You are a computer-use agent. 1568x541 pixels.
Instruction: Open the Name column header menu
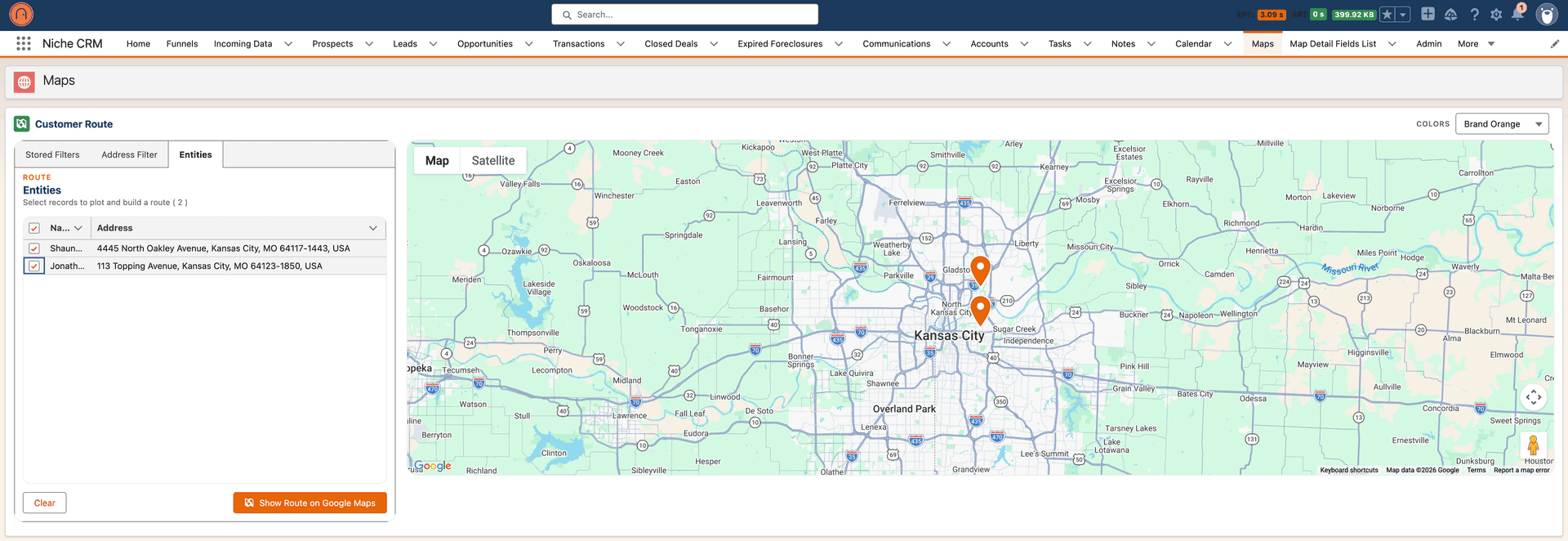coord(78,228)
